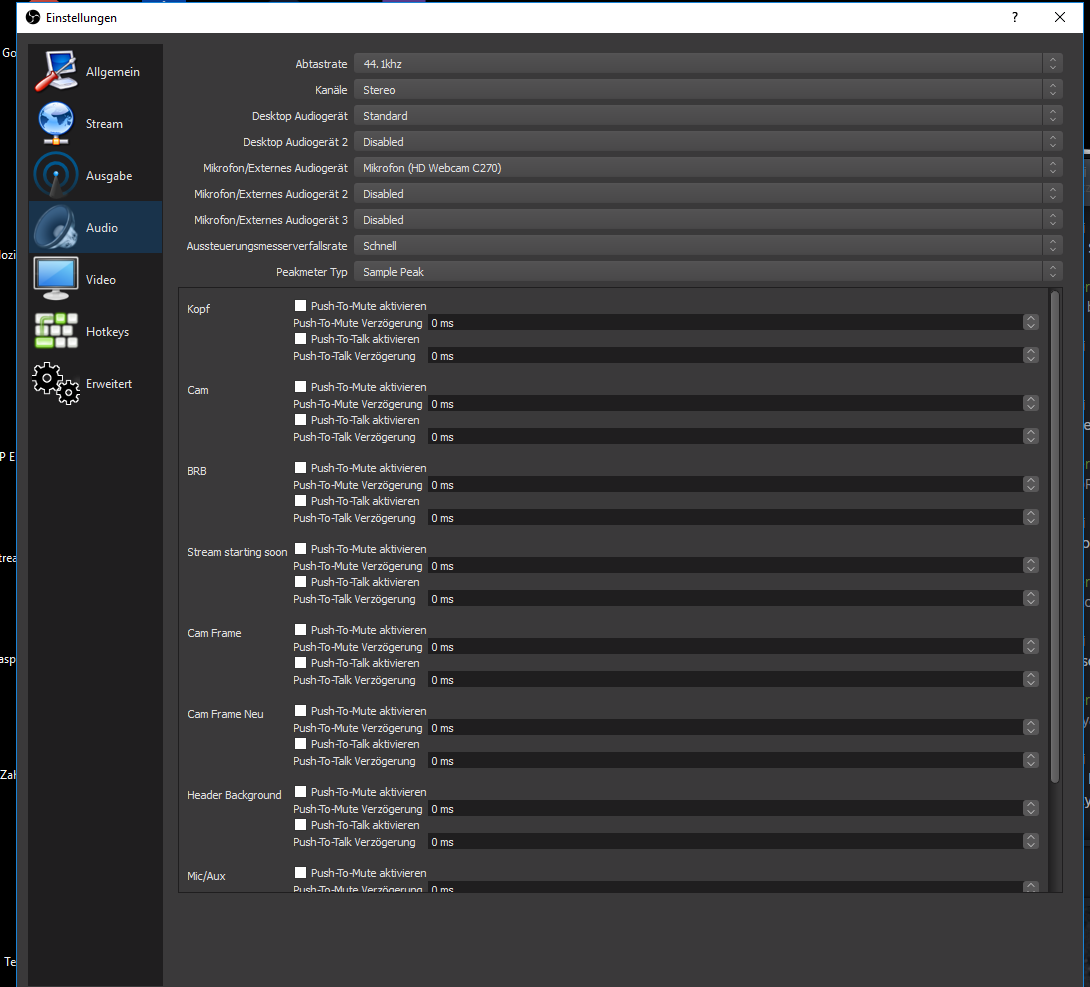Switch to the Video tab label
The height and width of the screenshot is (987, 1090).
(x=101, y=279)
